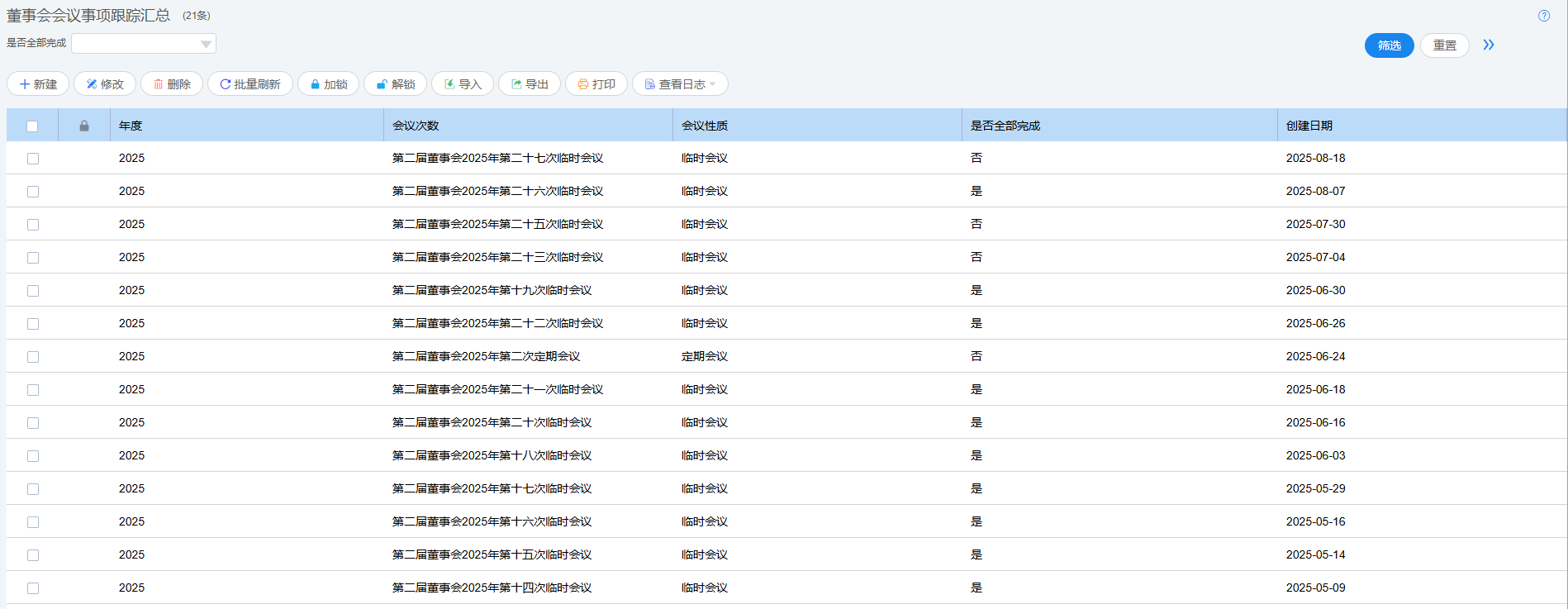
Task: Click the 导出 export button
Action: tap(530, 84)
